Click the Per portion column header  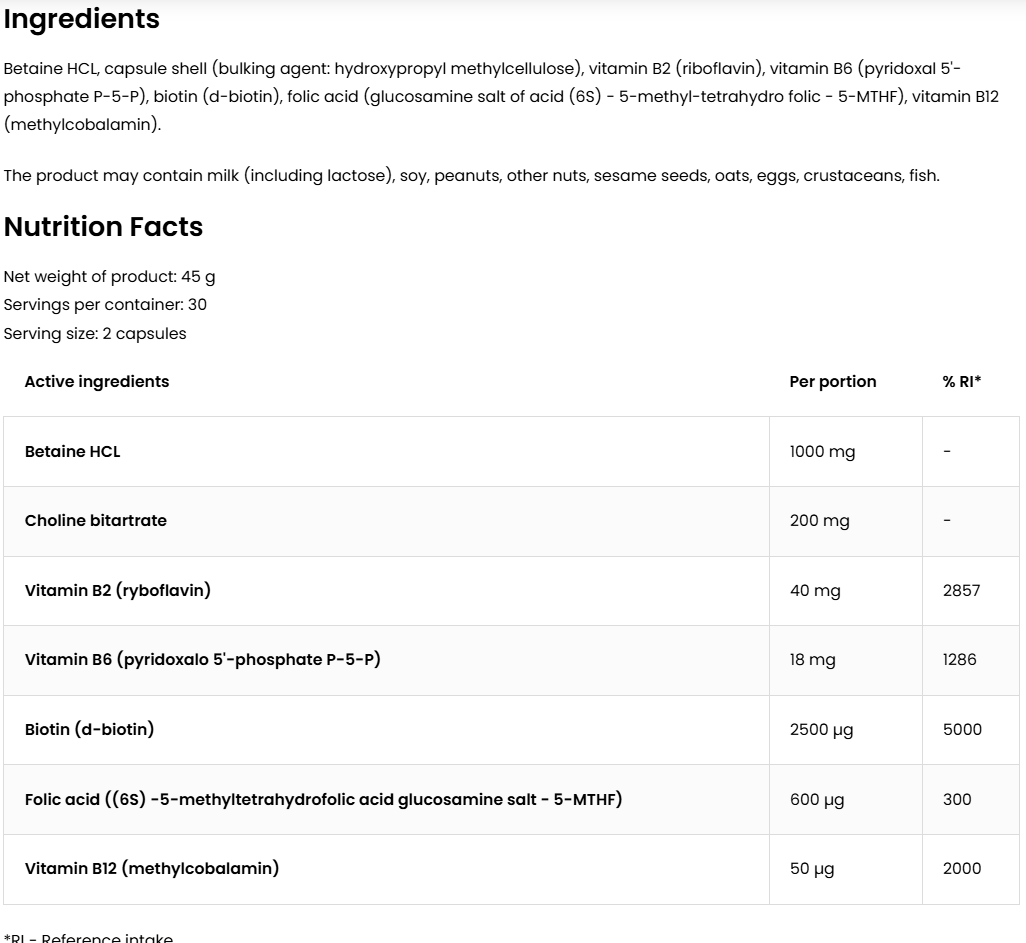point(833,382)
